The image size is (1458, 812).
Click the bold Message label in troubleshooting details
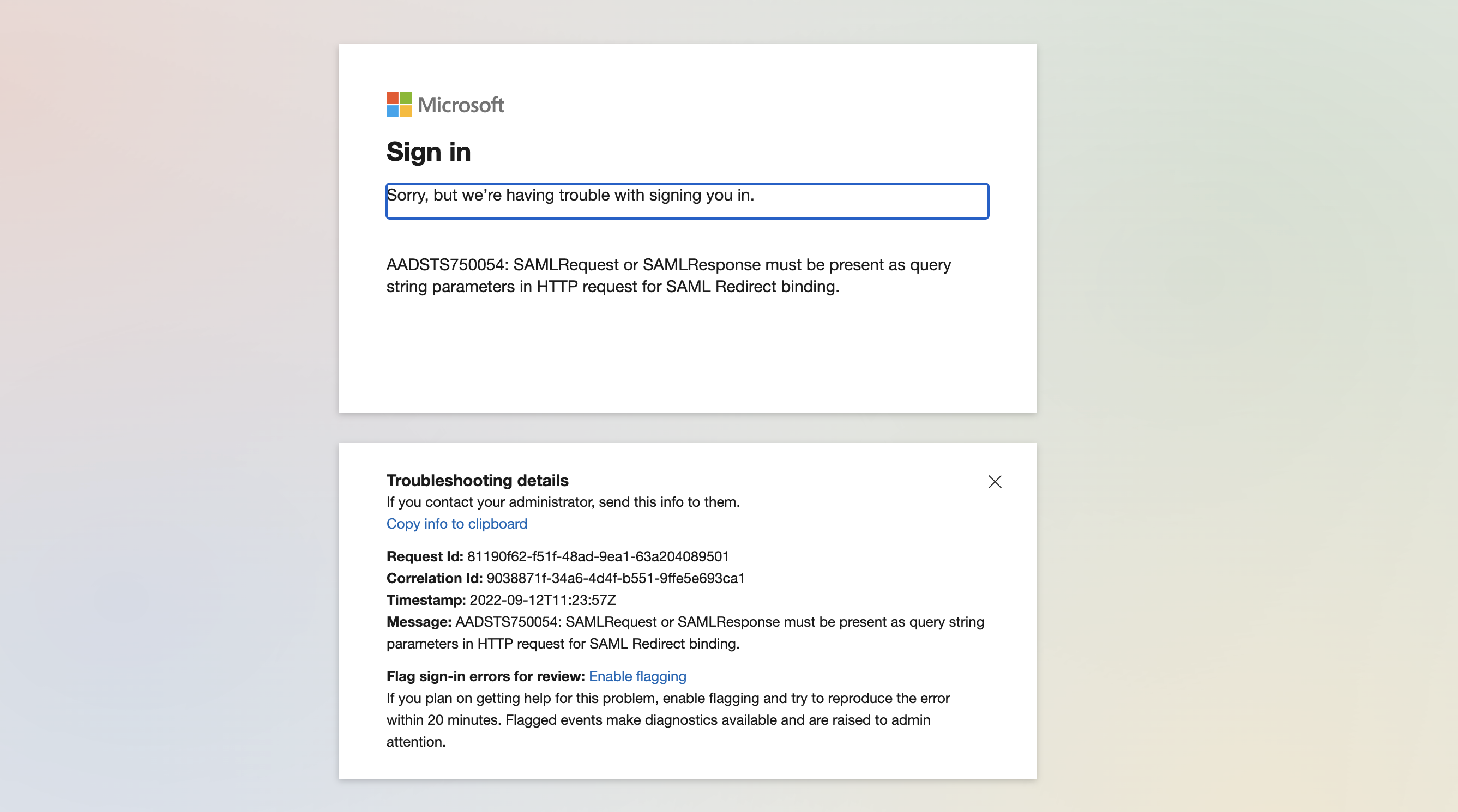tap(418, 622)
